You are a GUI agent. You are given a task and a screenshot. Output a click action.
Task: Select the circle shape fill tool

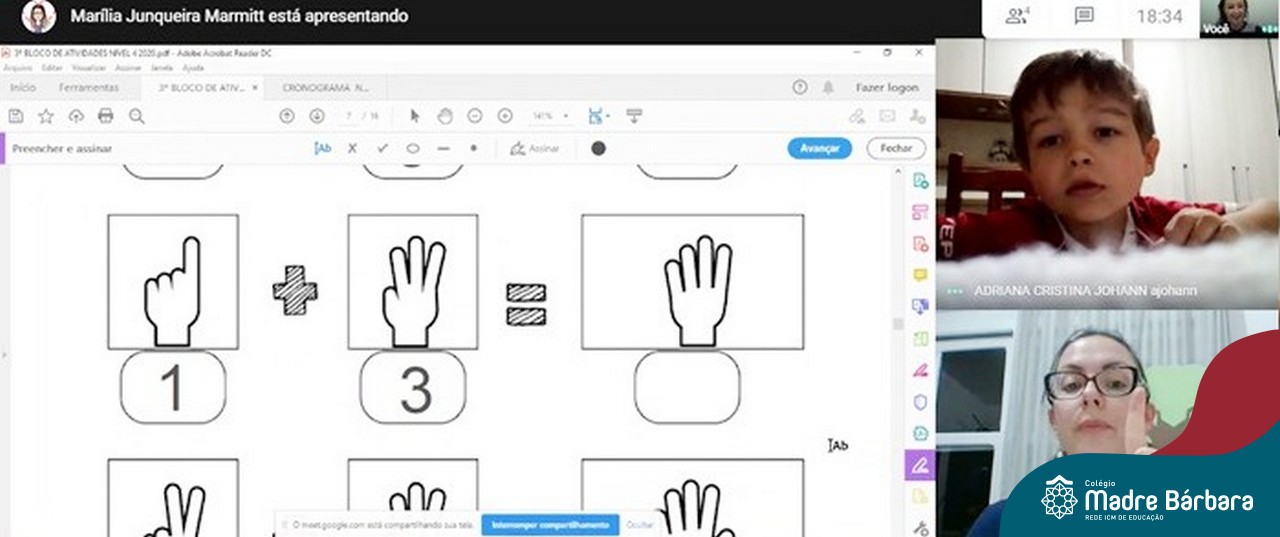pos(413,148)
